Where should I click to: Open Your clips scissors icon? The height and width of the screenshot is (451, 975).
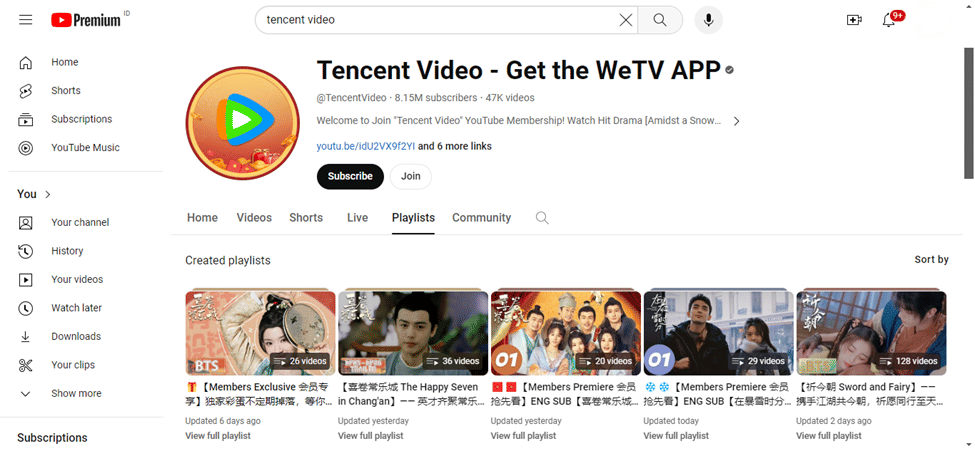[x=25, y=365]
